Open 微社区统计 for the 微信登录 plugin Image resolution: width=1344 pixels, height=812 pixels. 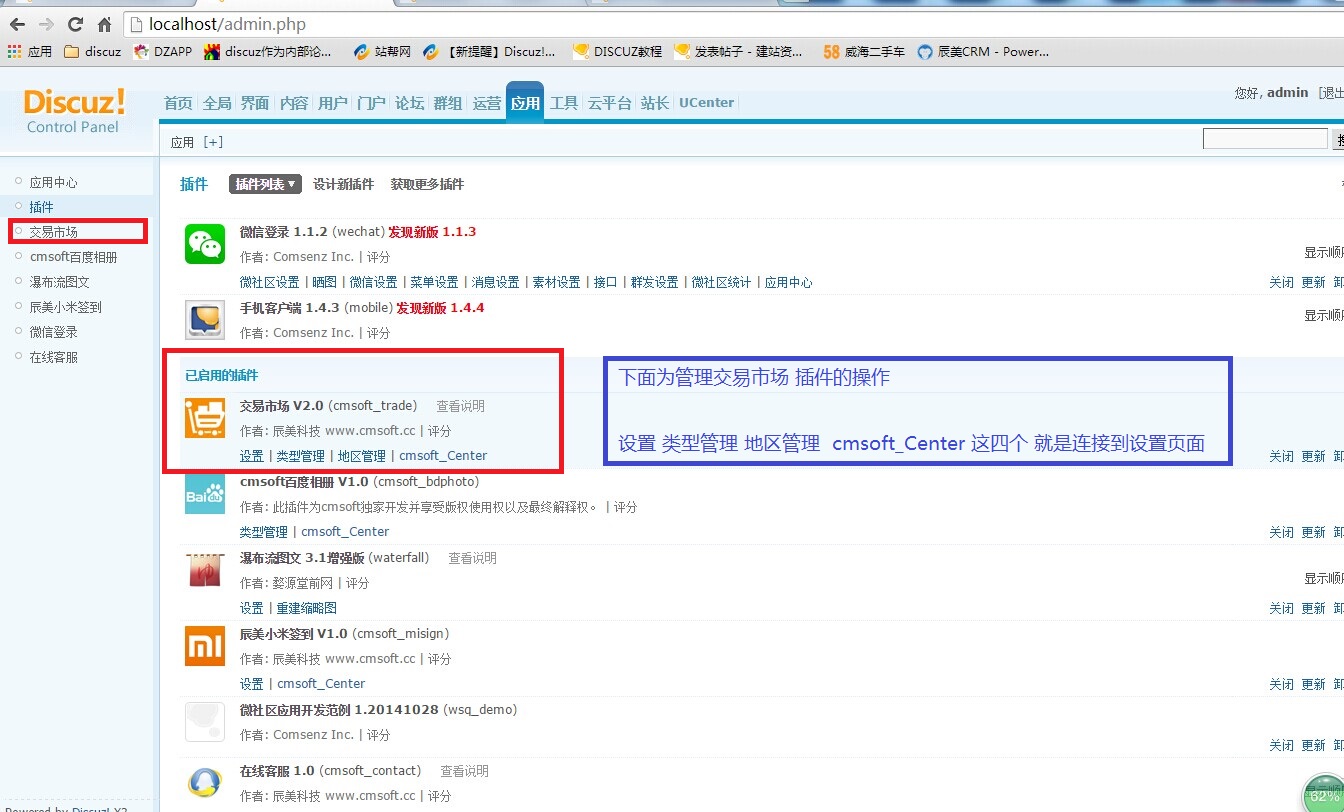[x=721, y=282]
